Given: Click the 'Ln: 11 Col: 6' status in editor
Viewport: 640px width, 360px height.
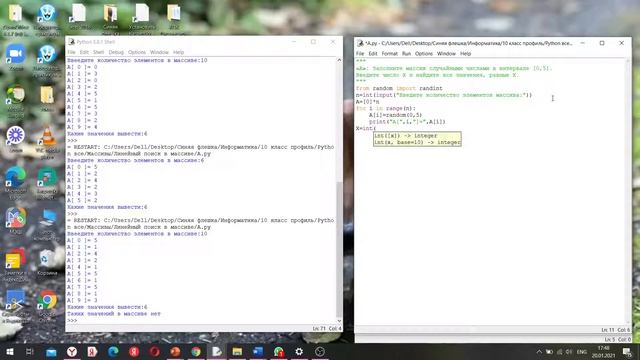Looking at the screenshot, I should click(615, 330).
